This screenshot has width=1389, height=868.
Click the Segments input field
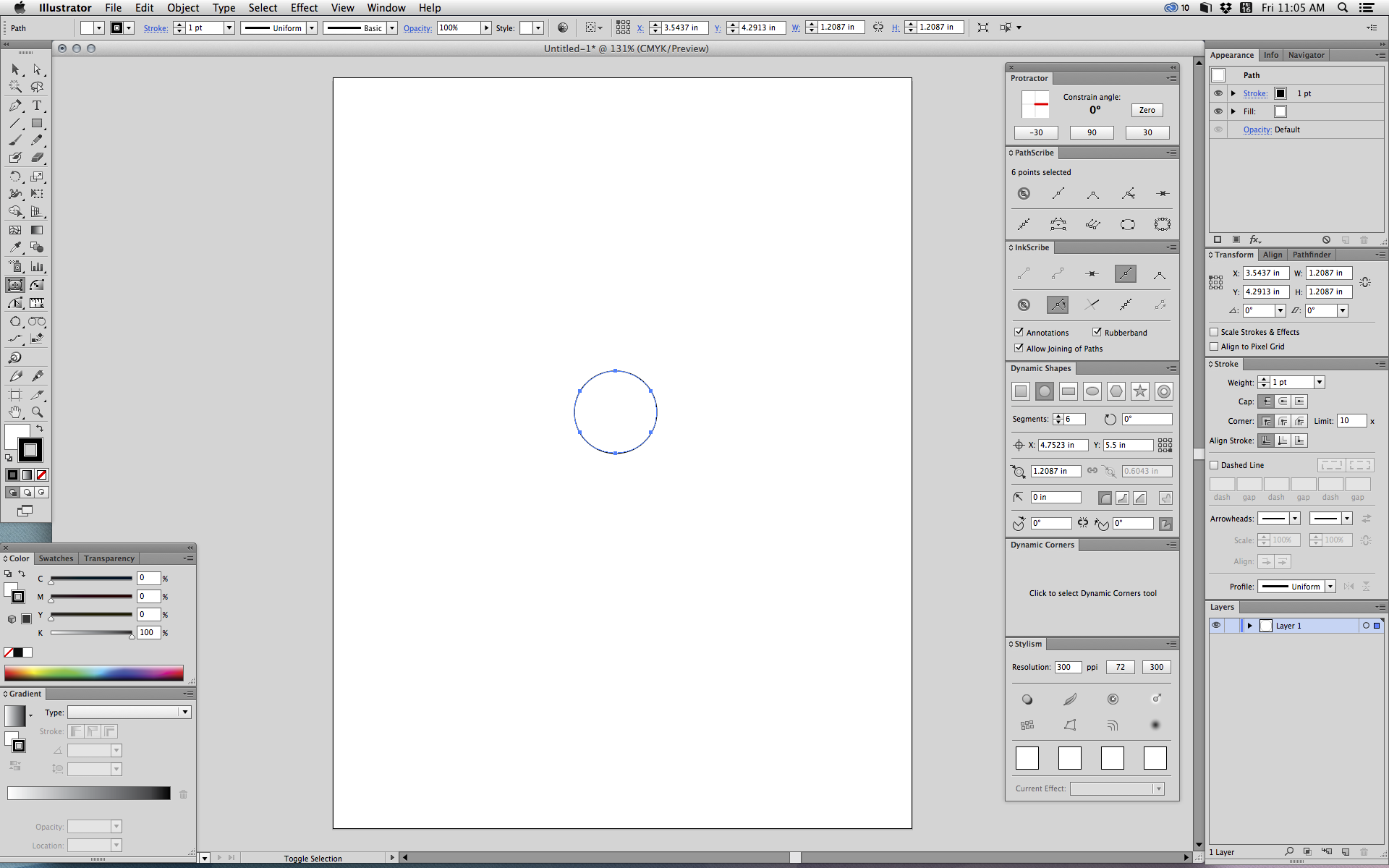coord(1074,419)
